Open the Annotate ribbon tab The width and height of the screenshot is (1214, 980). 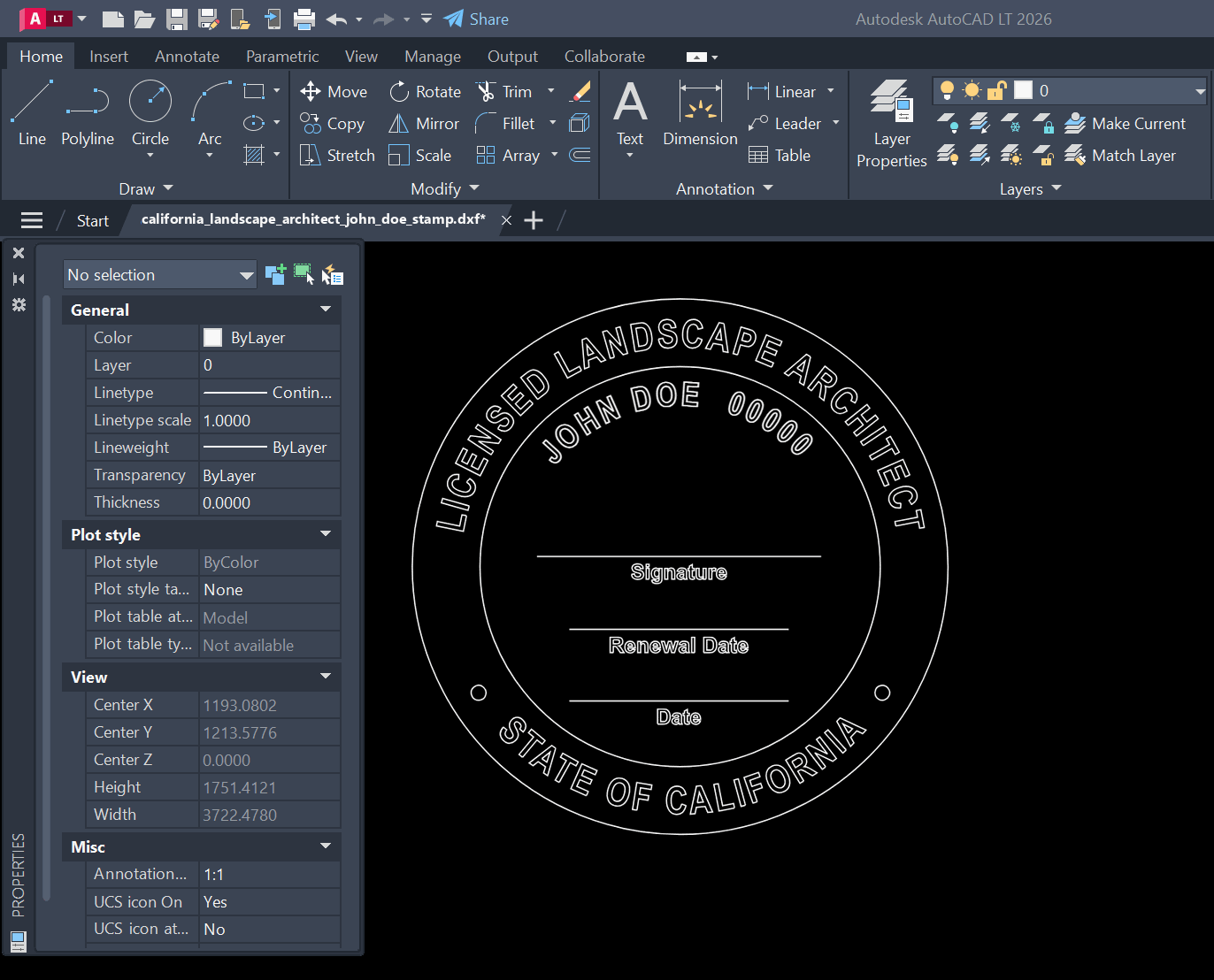point(187,56)
